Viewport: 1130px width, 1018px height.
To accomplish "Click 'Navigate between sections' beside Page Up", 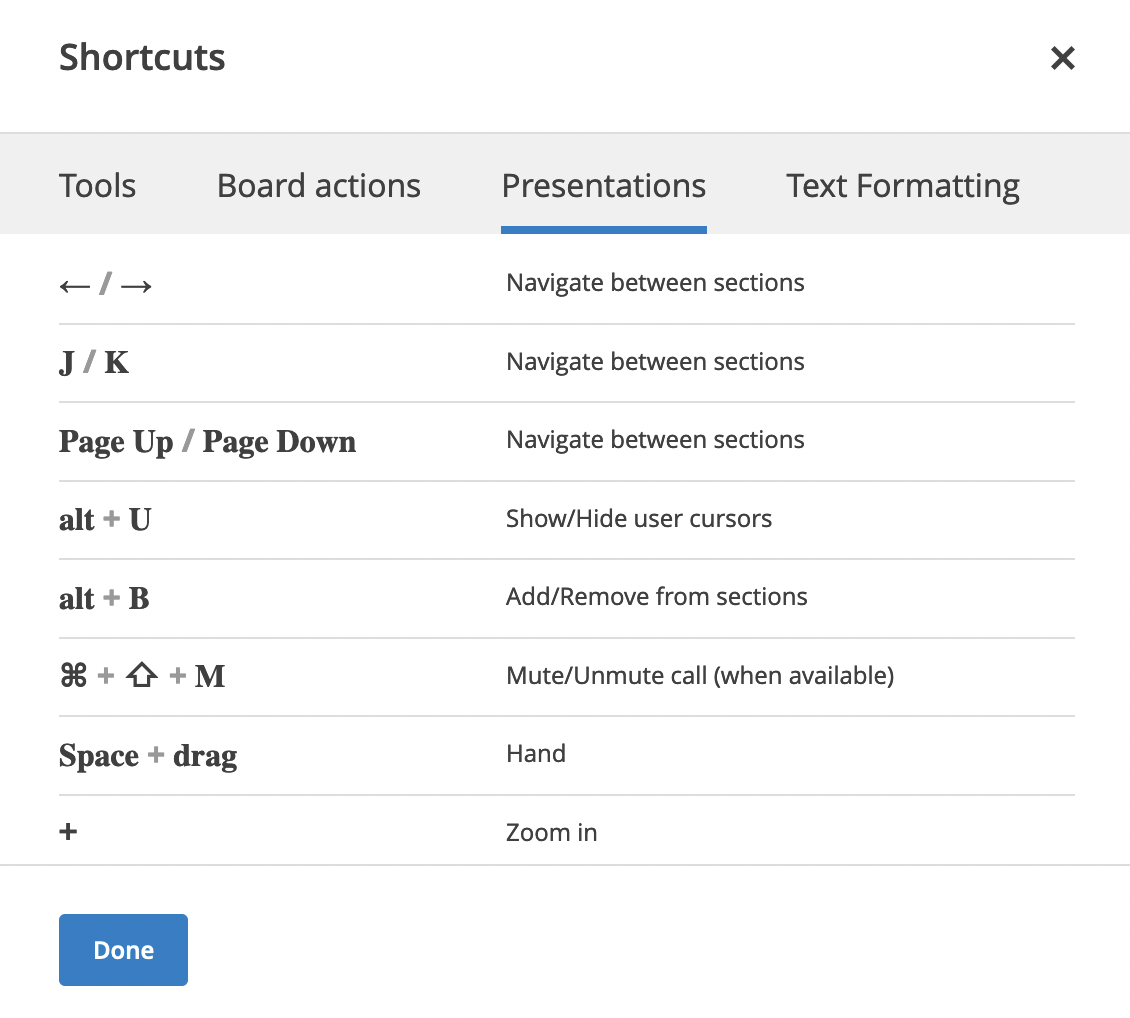I will pos(655,439).
